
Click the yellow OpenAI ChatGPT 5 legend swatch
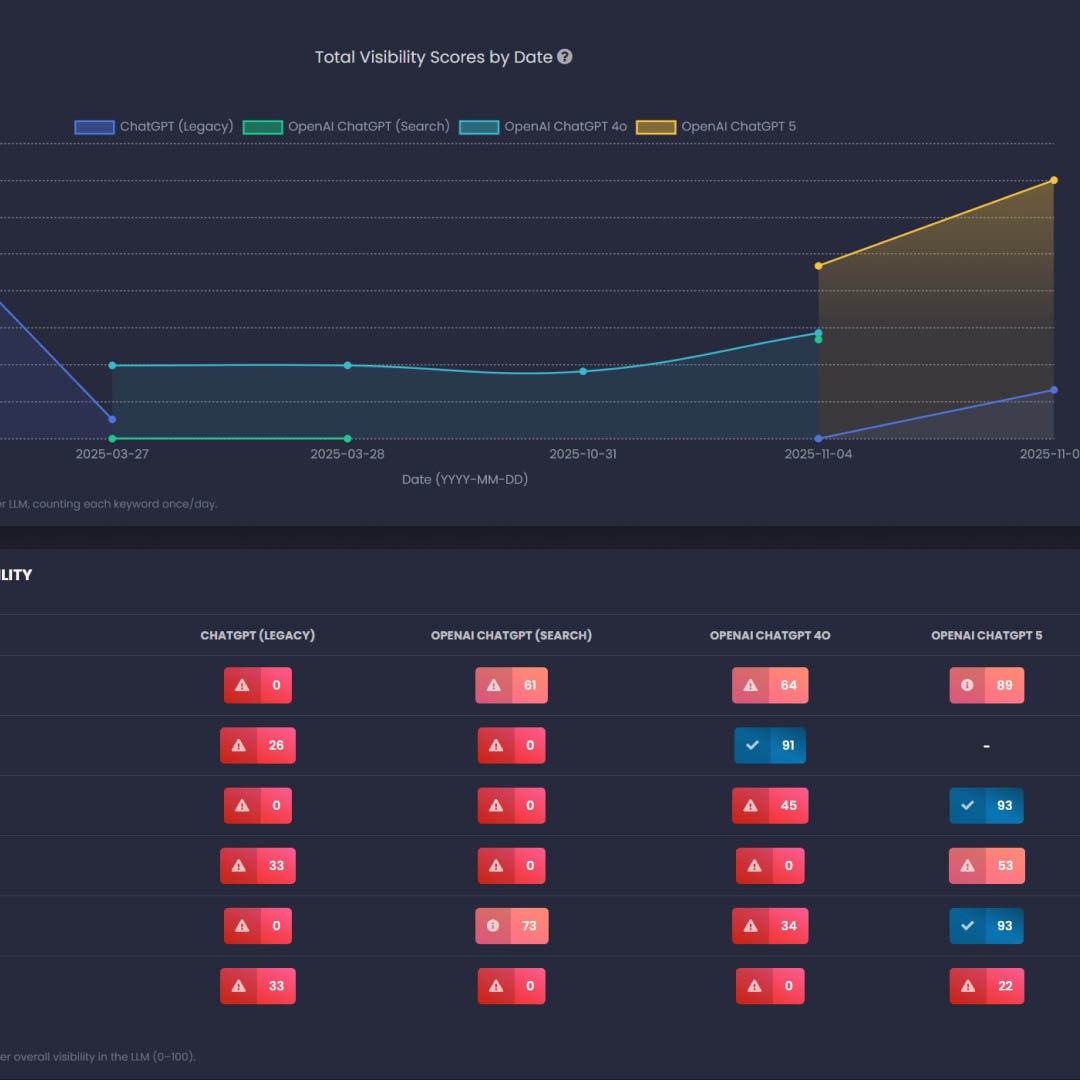656,127
